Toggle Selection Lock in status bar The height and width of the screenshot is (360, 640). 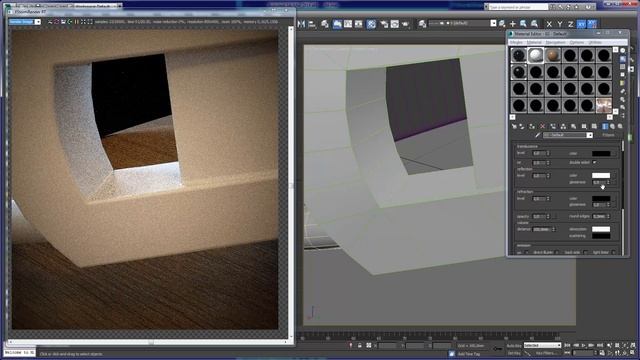(360, 345)
